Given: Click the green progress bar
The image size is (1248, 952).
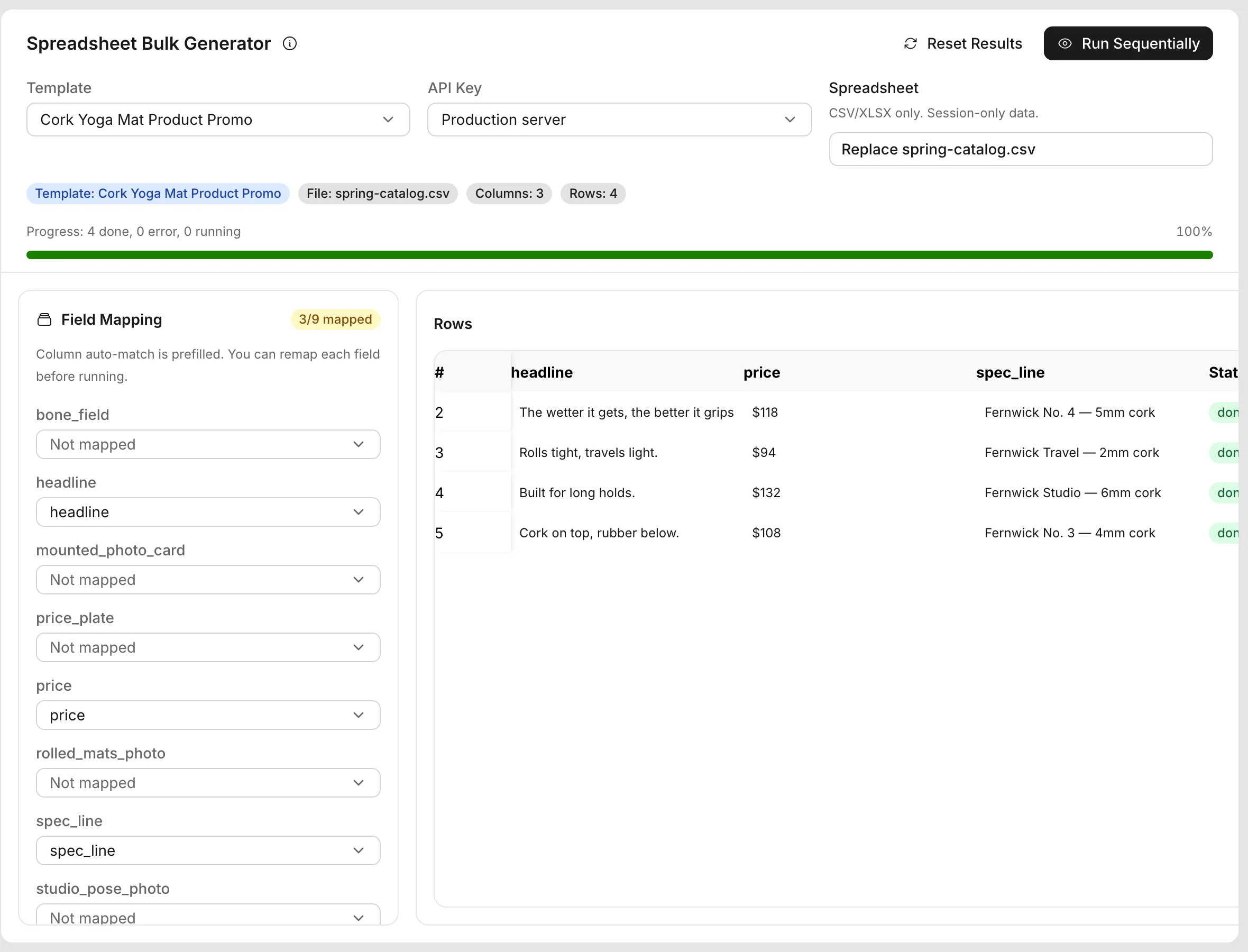Looking at the screenshot, I should point(619,255).
